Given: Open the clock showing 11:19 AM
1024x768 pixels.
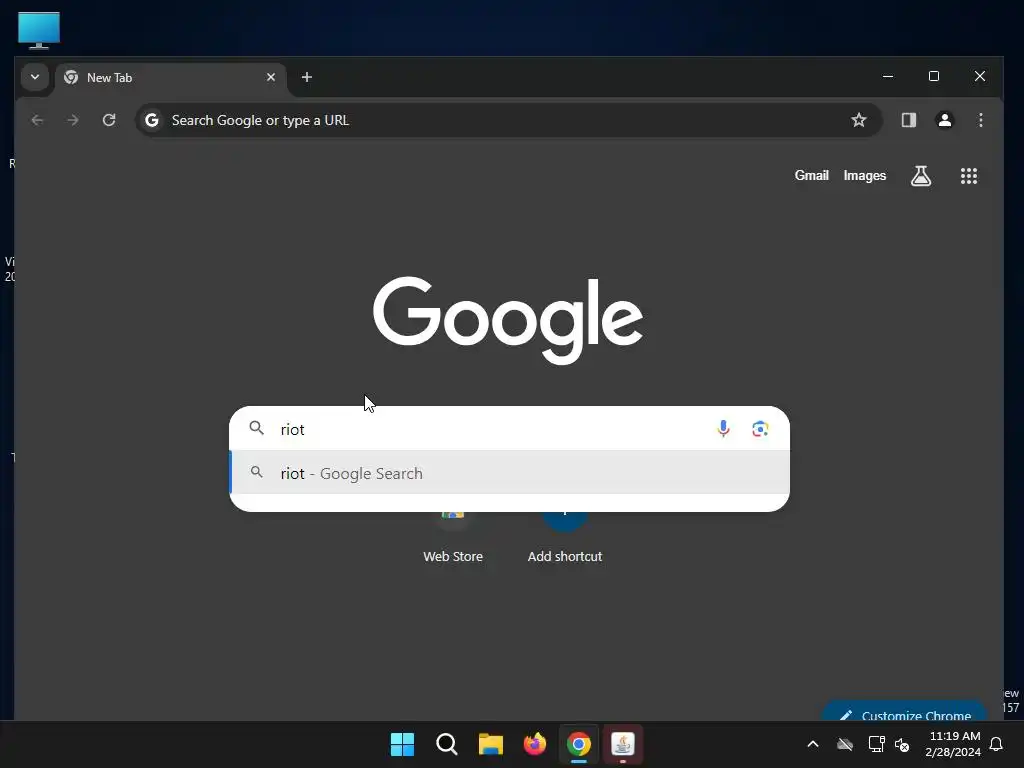Looking at the screenshot, I should pyautogui.click(x=953, y=744).
